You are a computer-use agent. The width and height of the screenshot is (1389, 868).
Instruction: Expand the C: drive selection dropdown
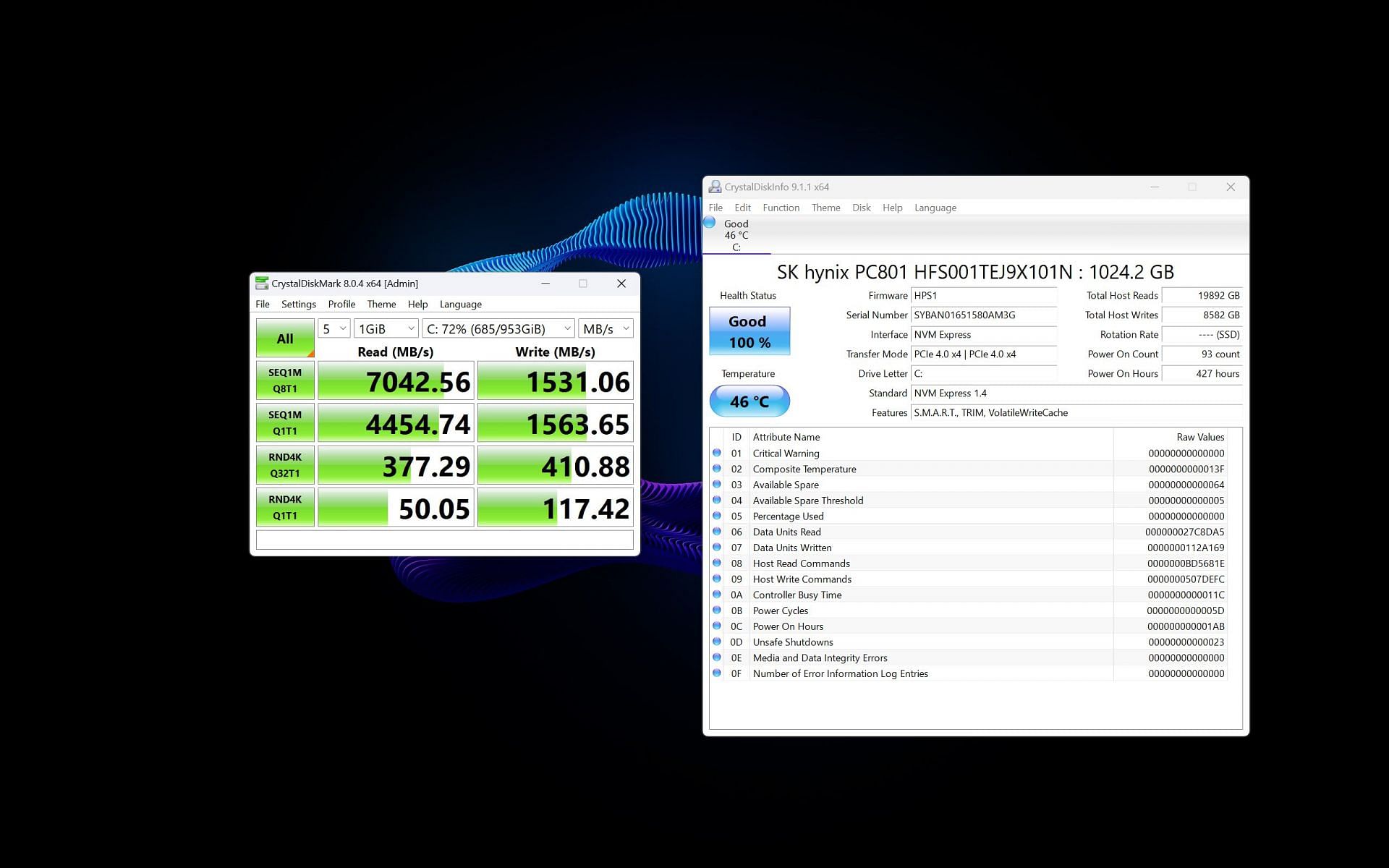coord(498,329)
